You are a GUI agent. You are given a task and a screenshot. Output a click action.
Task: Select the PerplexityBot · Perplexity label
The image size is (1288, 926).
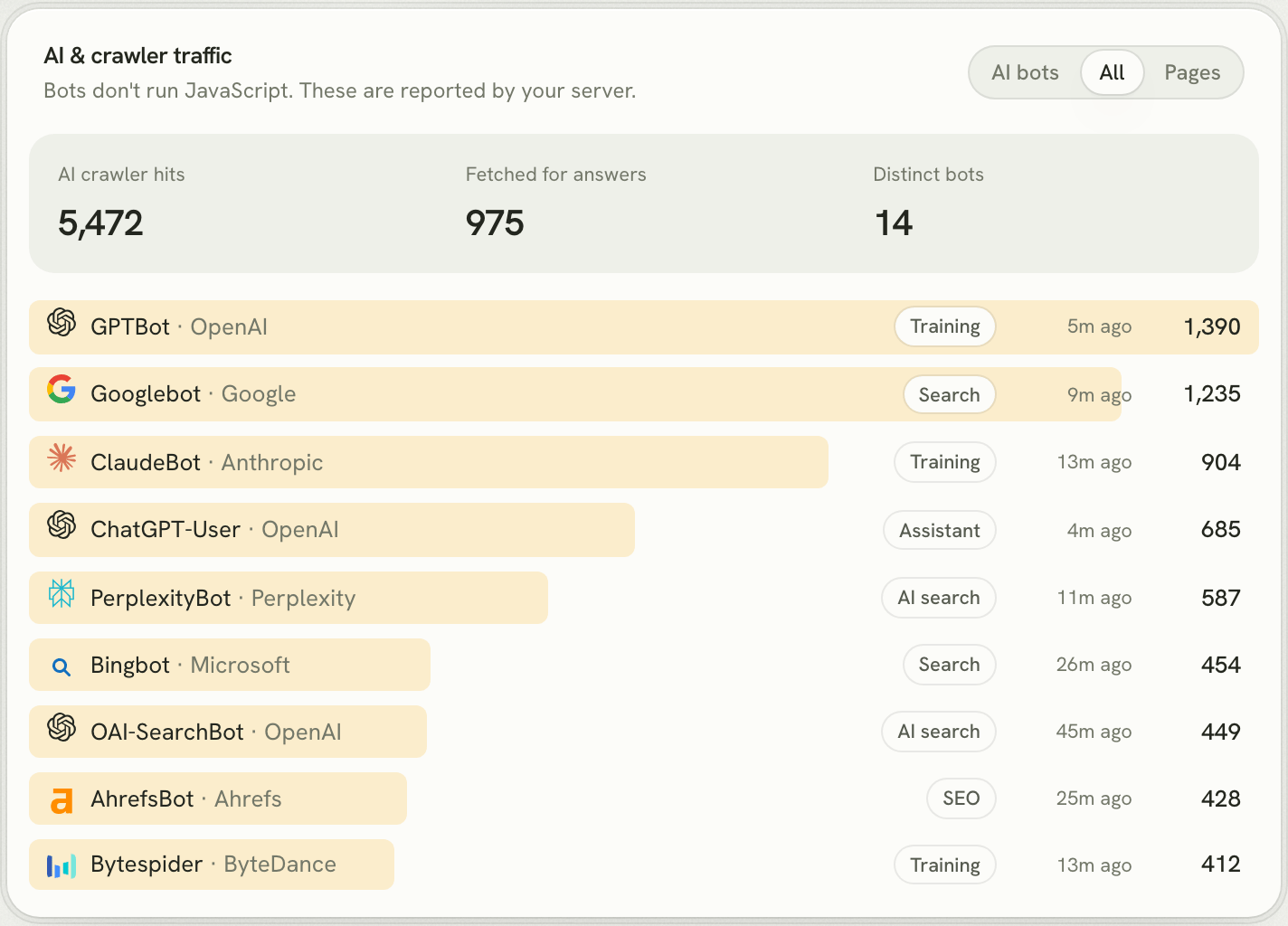(x=223, y=599)
